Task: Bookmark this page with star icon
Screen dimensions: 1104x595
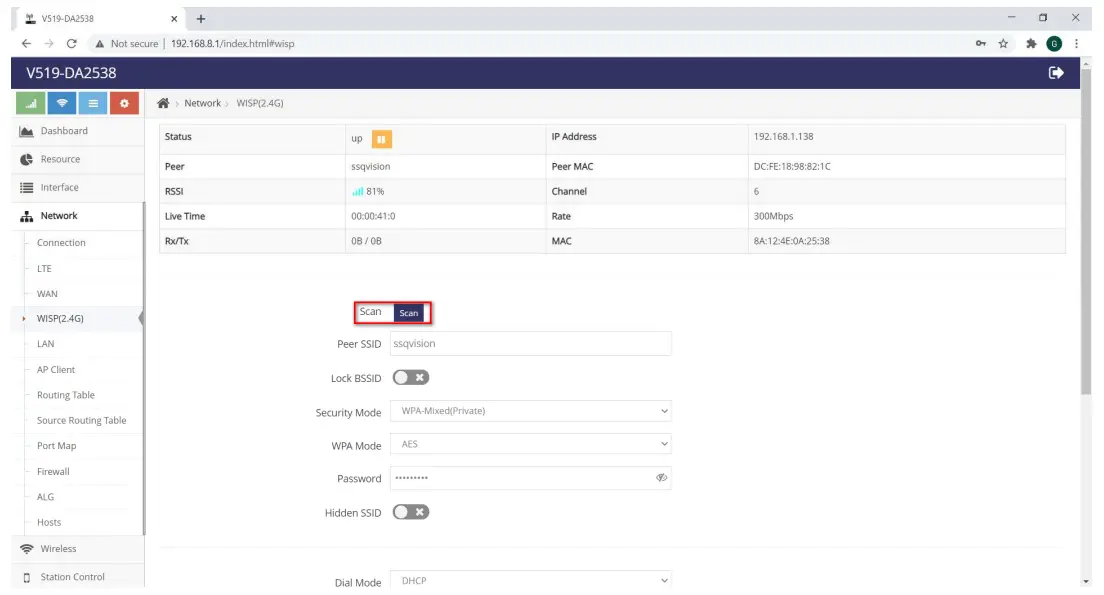Action: 1003,44
